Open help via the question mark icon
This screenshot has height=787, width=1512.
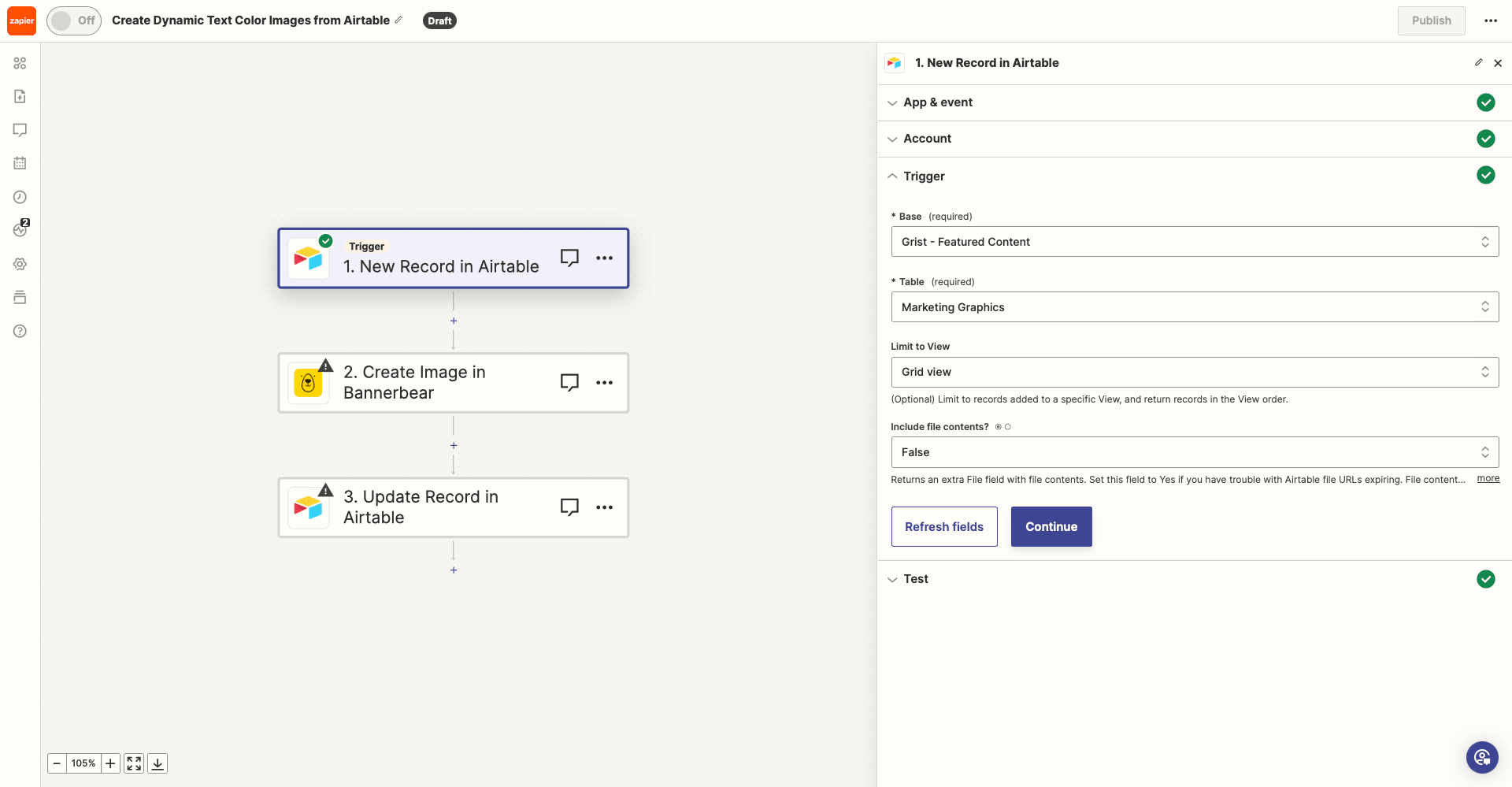20,331
